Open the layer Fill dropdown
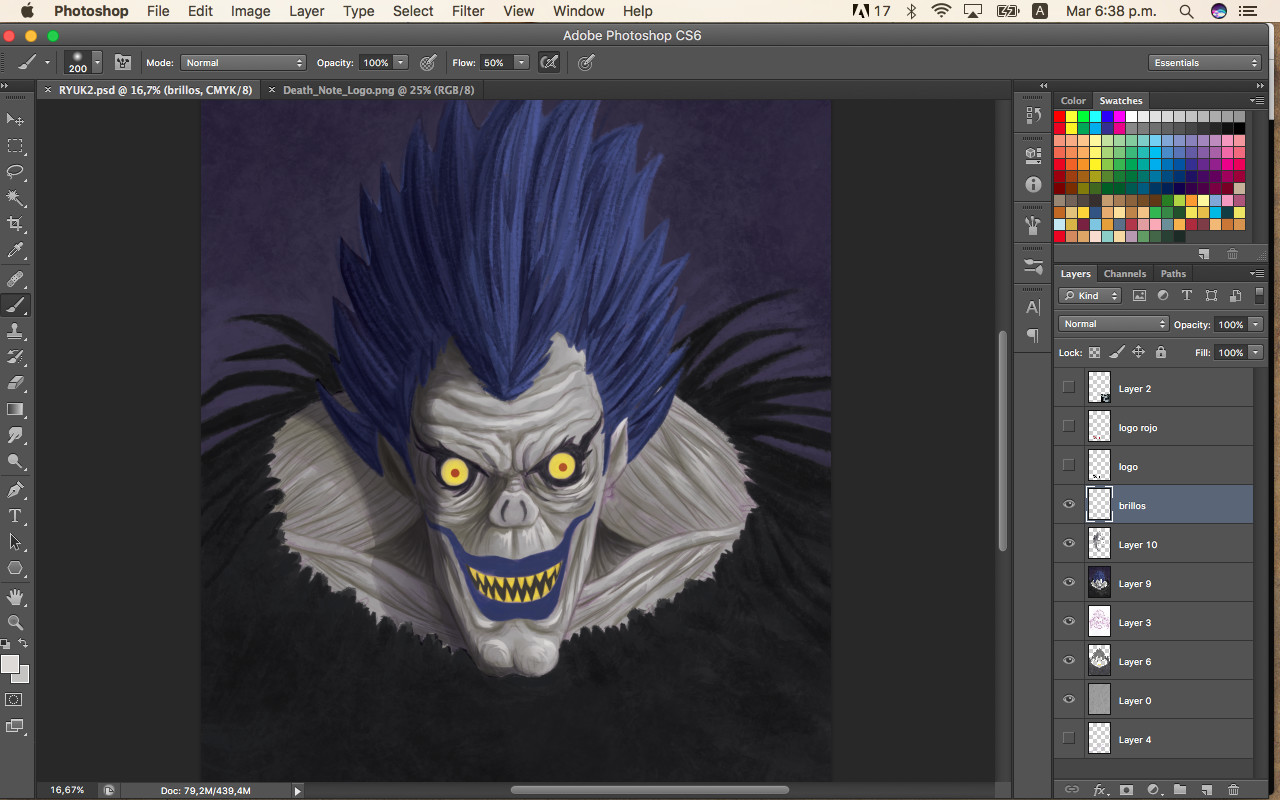The height and width of the screenshot is (800, 1280). coord(1256,352)
